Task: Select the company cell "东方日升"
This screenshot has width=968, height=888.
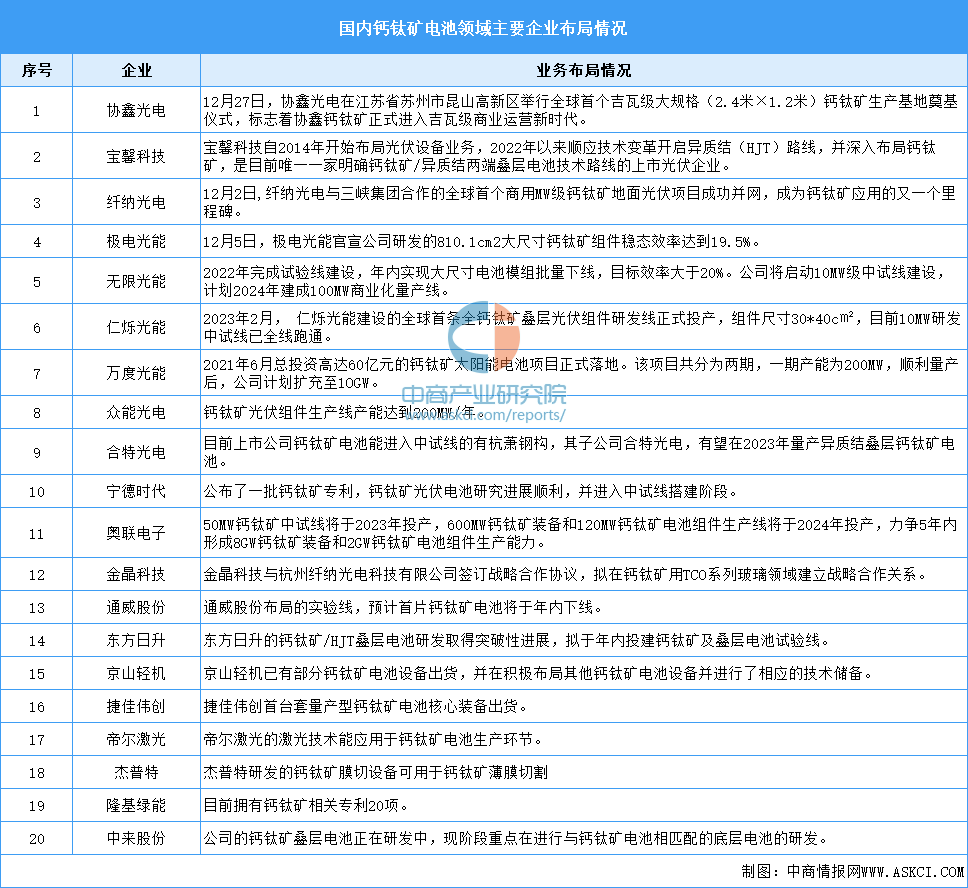Action: click(136, 640)
